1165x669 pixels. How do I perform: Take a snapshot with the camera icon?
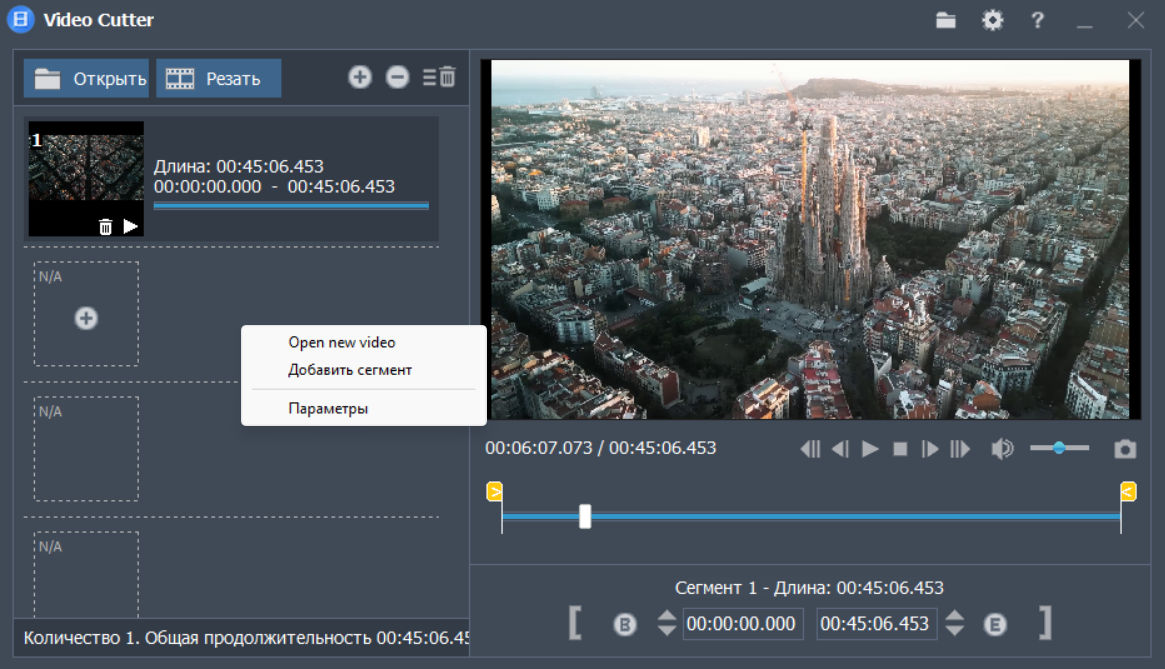click(x=1126, y=449)
